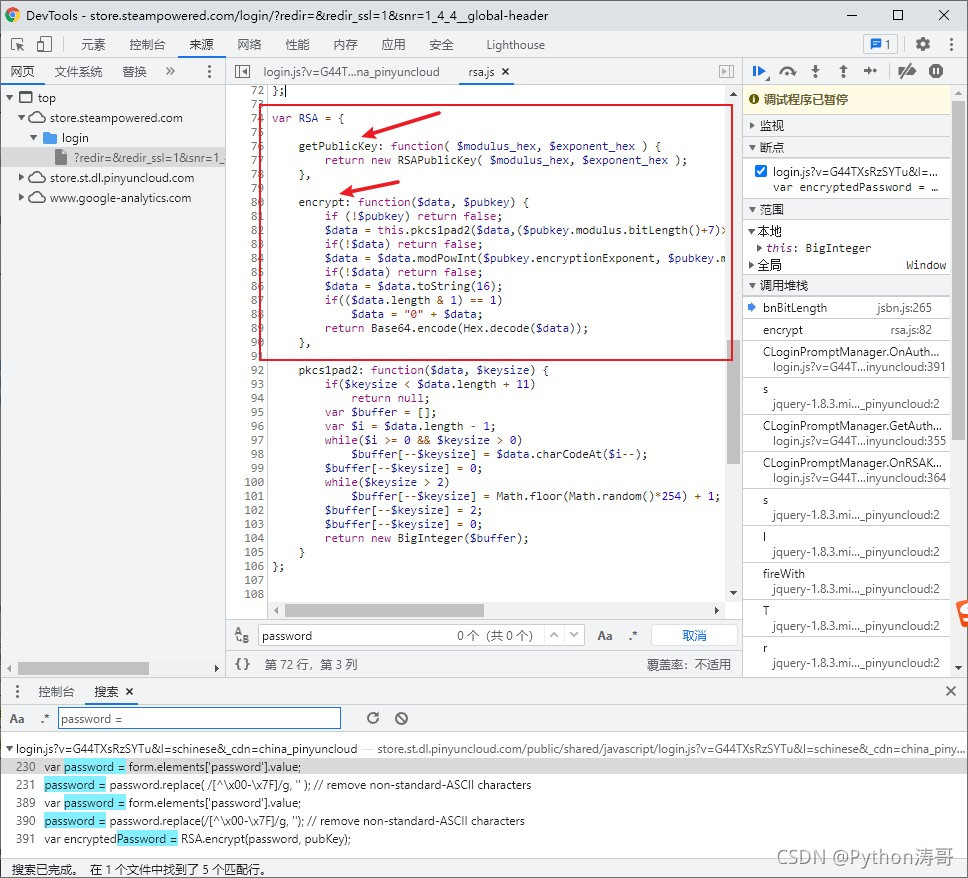
Task: Focus the Search drawer query field
Action: coord(199,719)
